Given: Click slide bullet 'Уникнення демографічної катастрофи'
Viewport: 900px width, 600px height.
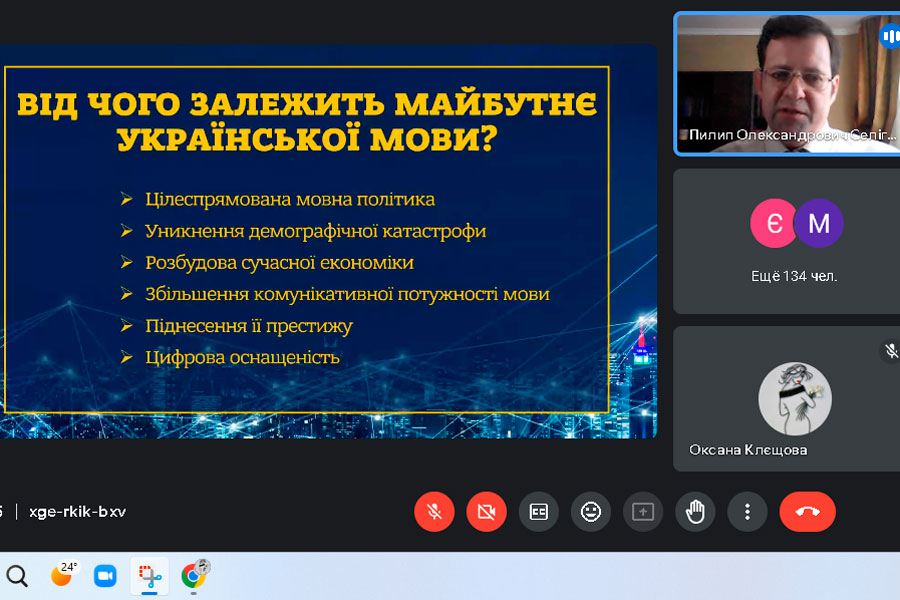Looking at the screenshot, I should coord(315,231).
